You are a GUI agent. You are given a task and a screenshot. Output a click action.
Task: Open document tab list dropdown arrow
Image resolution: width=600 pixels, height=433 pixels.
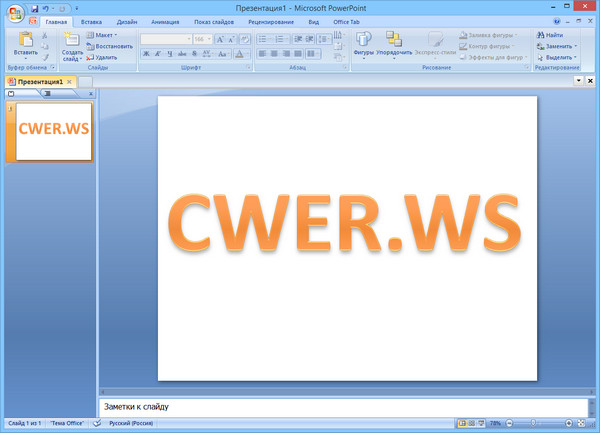pyautogui.click(x=579, y=81)
